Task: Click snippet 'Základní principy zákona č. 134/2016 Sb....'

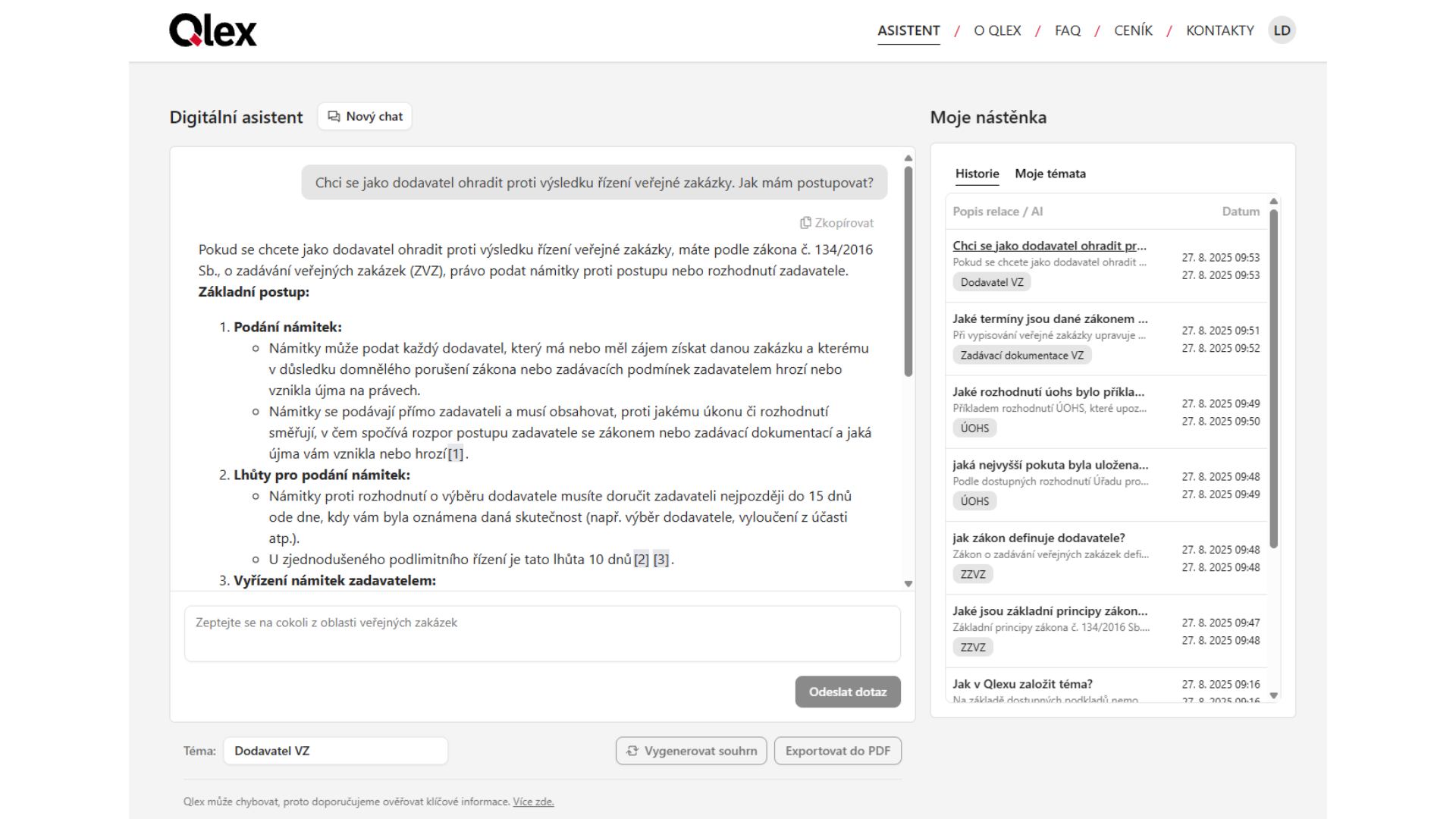Action: [1051, 627]
